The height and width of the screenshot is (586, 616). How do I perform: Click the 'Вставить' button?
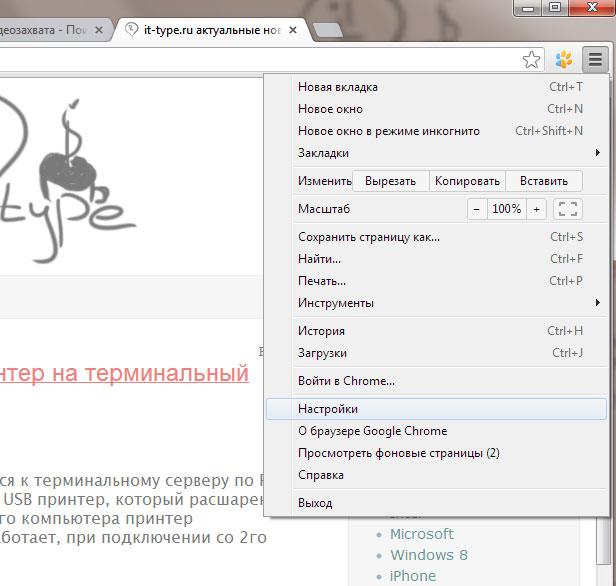coord(544,181)
